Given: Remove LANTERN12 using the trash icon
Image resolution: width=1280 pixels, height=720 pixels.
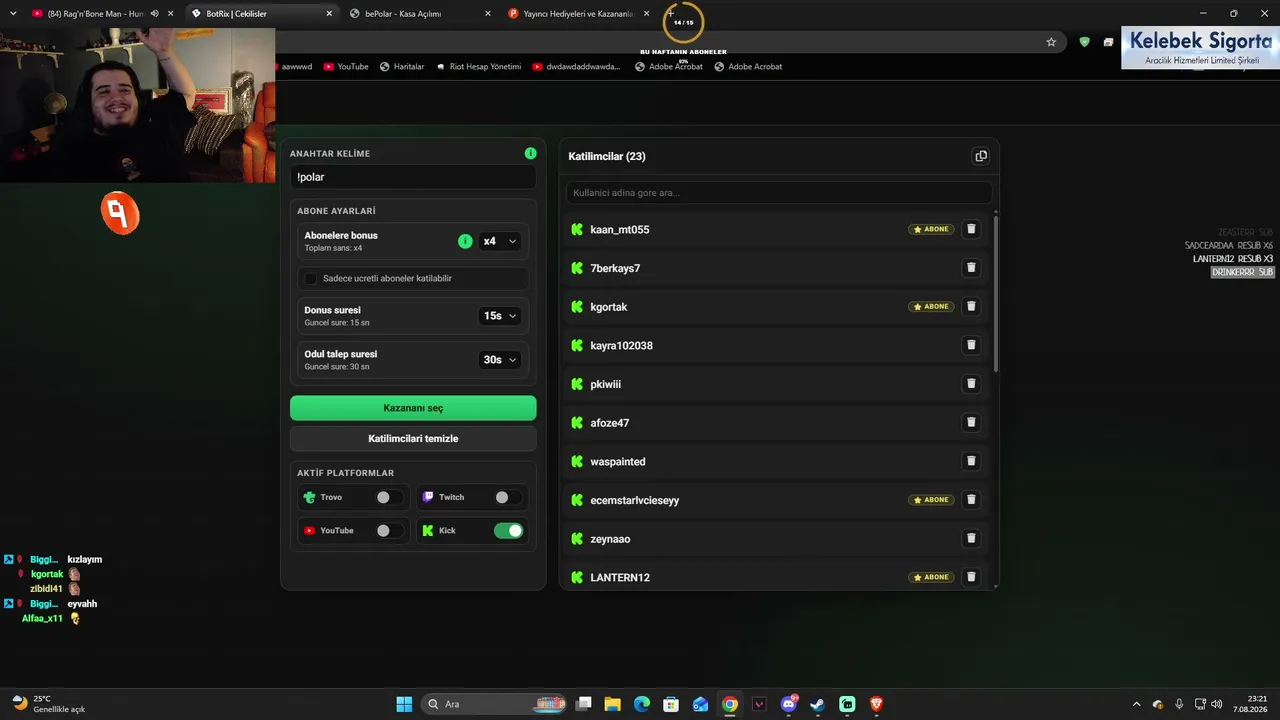Looking at the screenshot, I should click(970, 577).
